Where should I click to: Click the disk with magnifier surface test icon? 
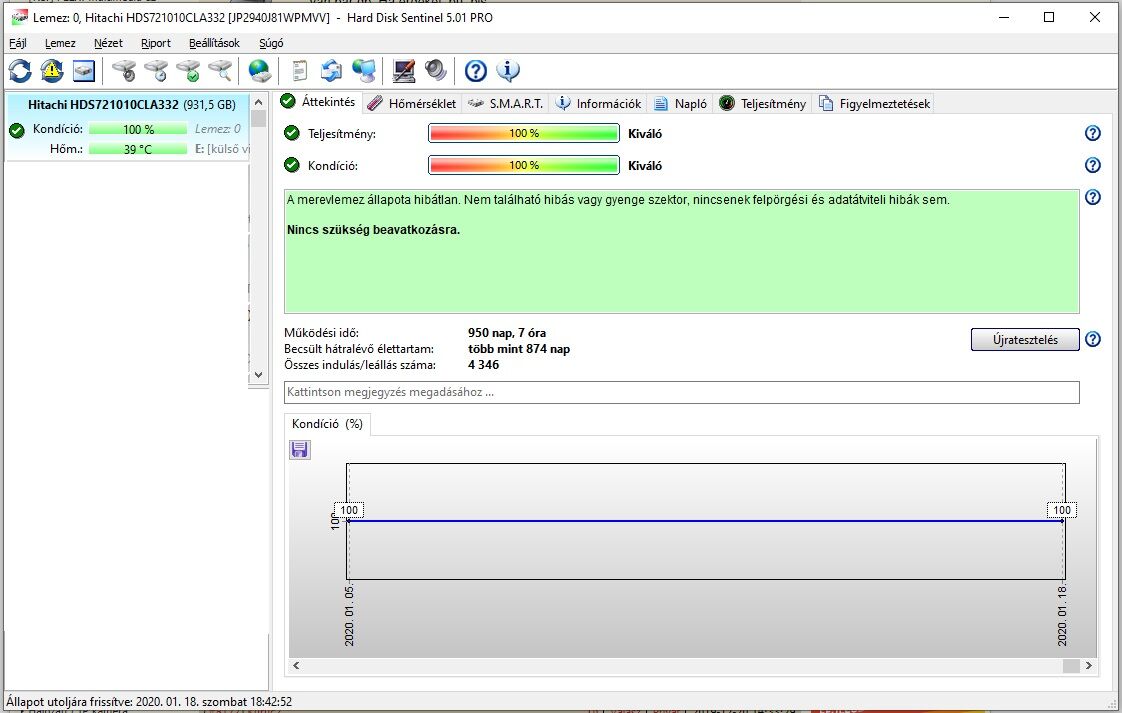pyautogui.click(x=220, y=70)
